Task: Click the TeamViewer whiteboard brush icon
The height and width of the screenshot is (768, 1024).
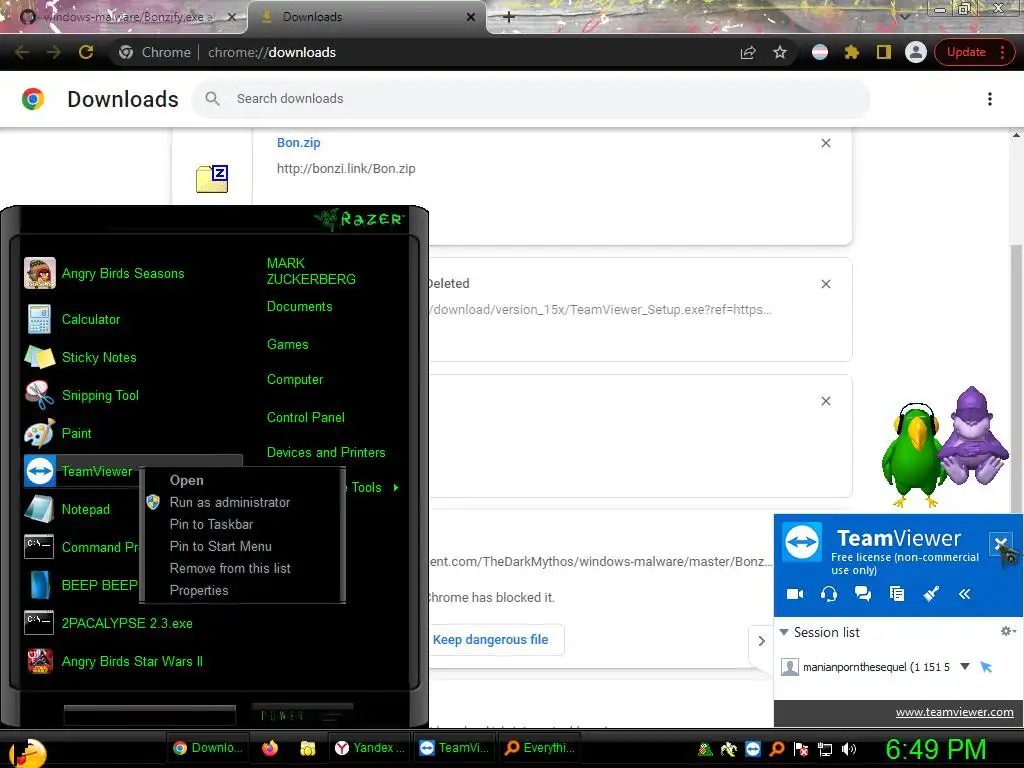Action: coord(931,594)
